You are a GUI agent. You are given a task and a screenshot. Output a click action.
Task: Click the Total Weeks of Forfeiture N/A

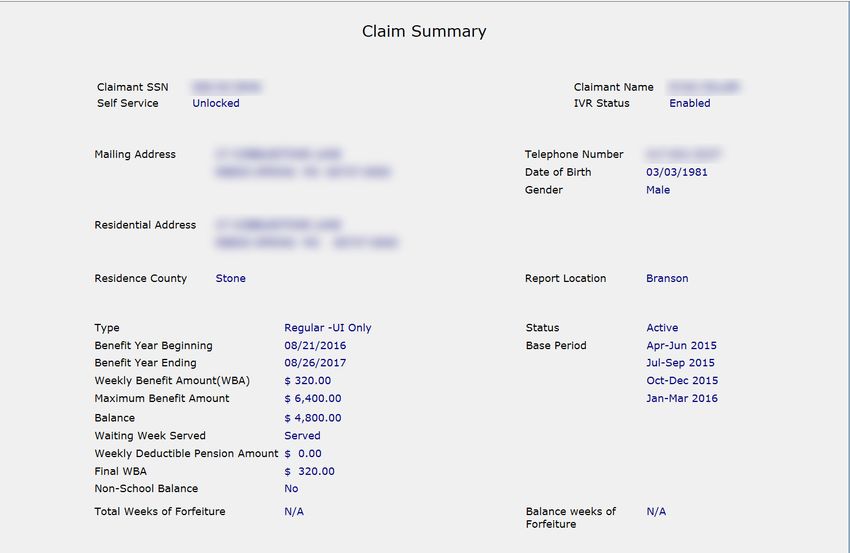click(294, 511)
